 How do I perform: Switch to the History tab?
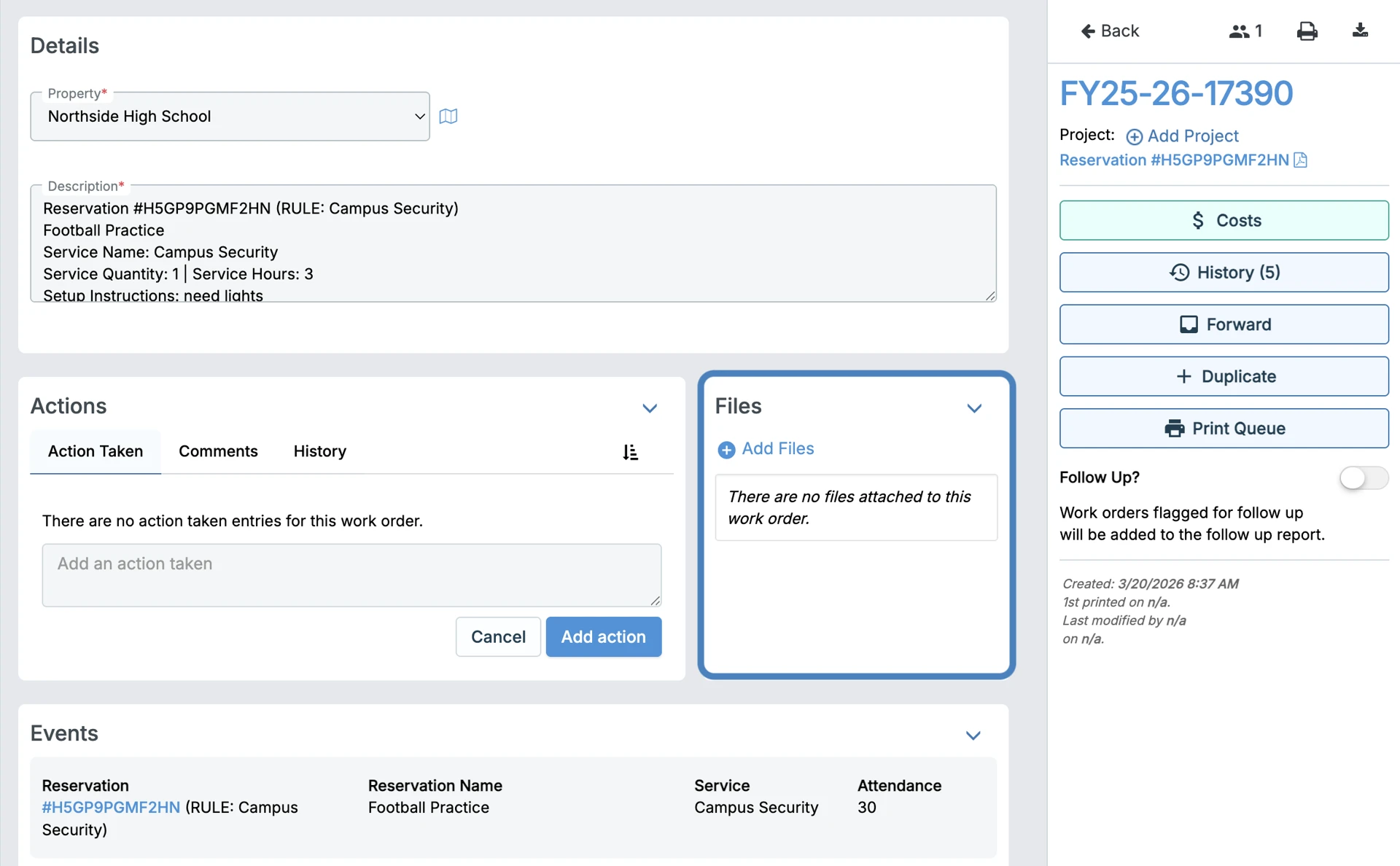click(x=319, y=451)
